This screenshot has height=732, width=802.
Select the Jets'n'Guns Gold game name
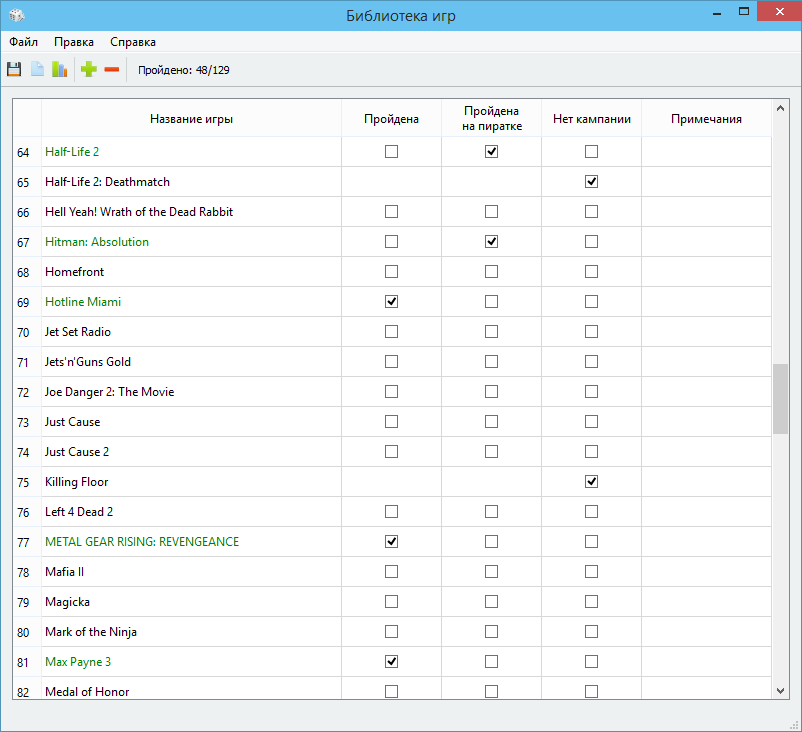(x=87, y=362)
